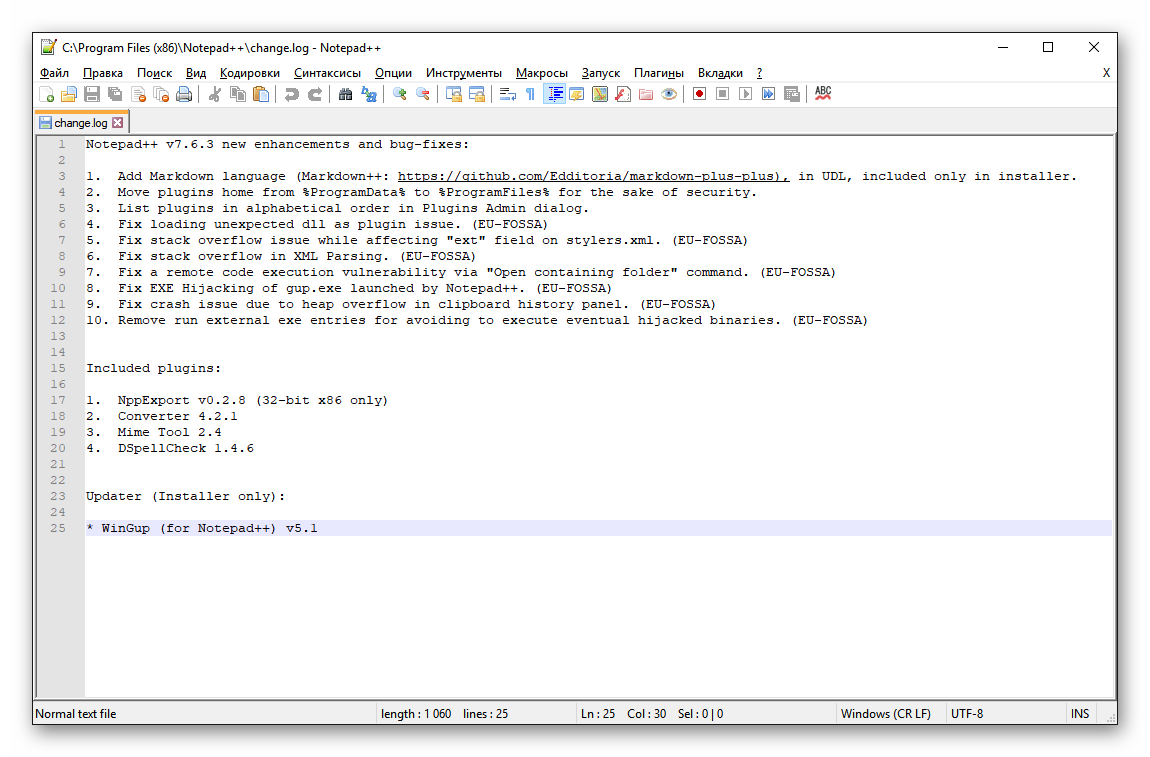Click 'Ln : 25' position status entry
The height and width of the screenshot is (757, 1150).
598,714
